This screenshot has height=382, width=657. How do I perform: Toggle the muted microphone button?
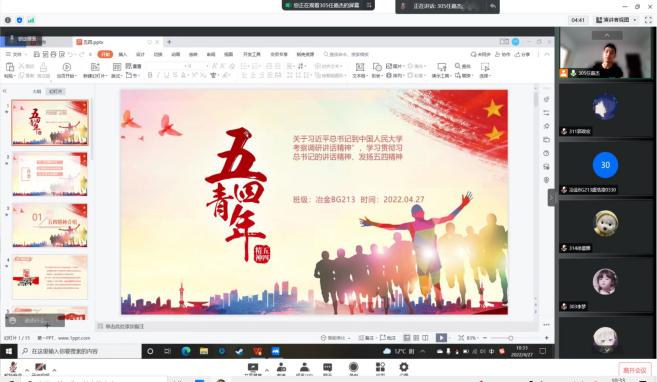click(x=13, y=367)
